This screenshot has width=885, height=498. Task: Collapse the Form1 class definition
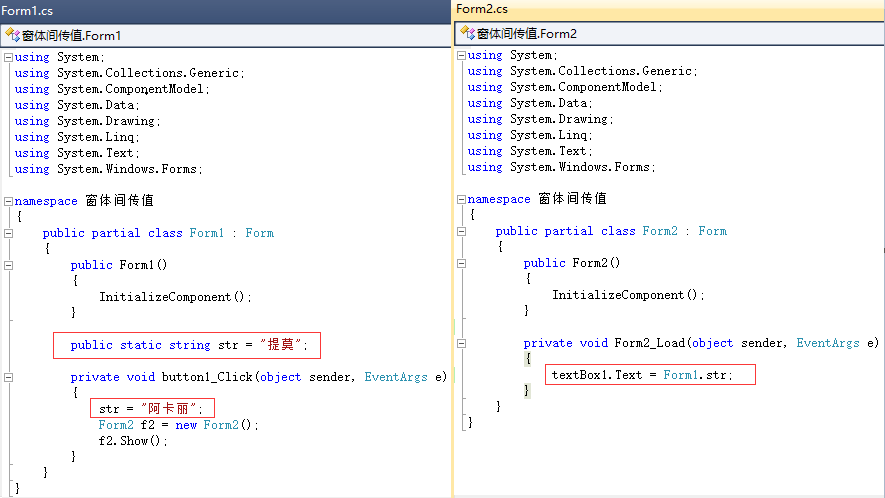coord(8,233)
